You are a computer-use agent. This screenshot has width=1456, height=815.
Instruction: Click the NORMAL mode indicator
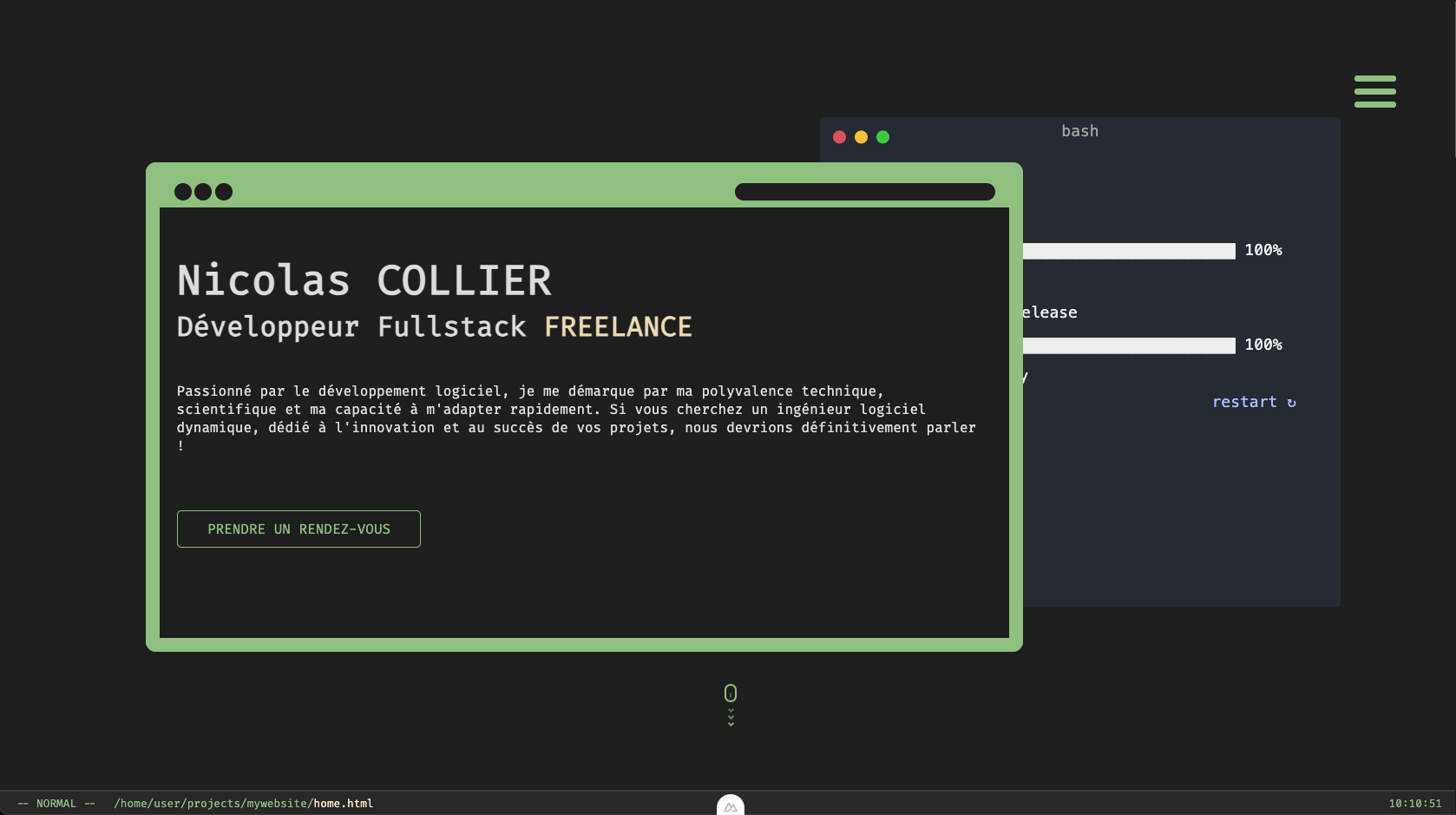coord(56,804)
